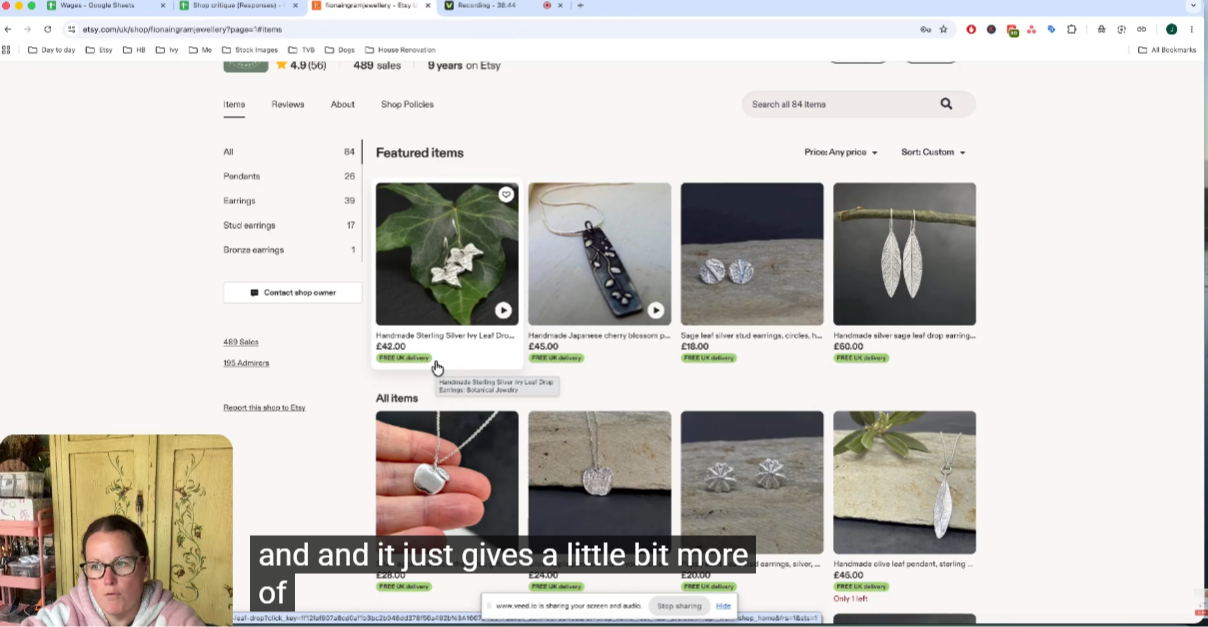Open the HB bookmarks folder

tap(134, 49)
